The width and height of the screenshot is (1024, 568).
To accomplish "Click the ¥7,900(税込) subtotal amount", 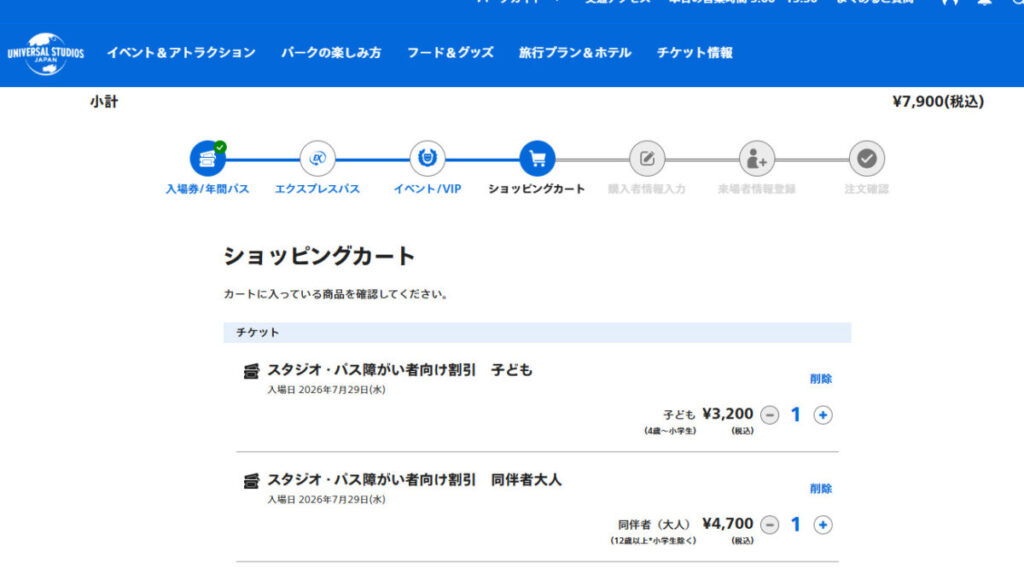I will 938,101.
